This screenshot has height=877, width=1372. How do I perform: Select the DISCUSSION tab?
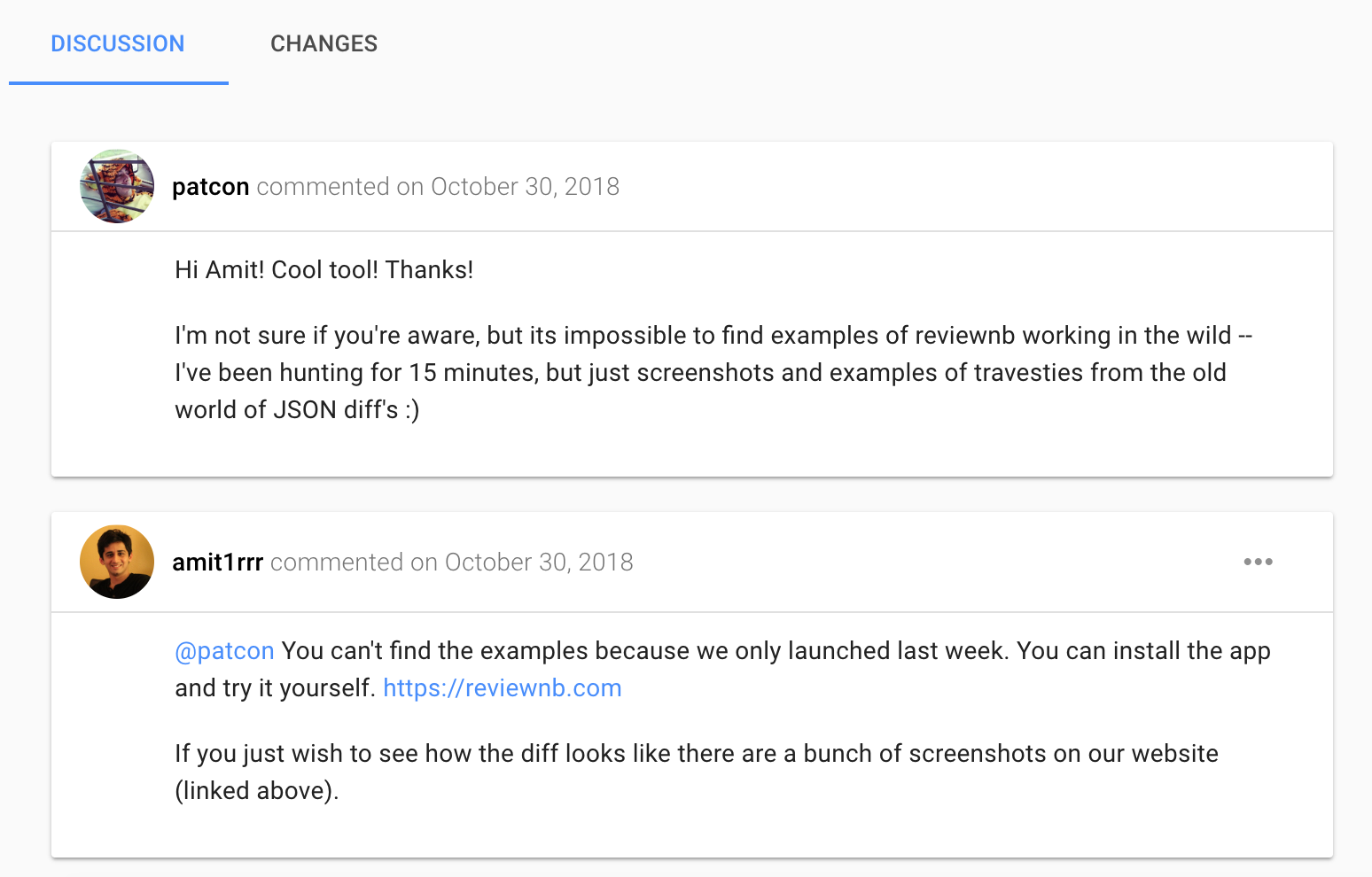118,43
